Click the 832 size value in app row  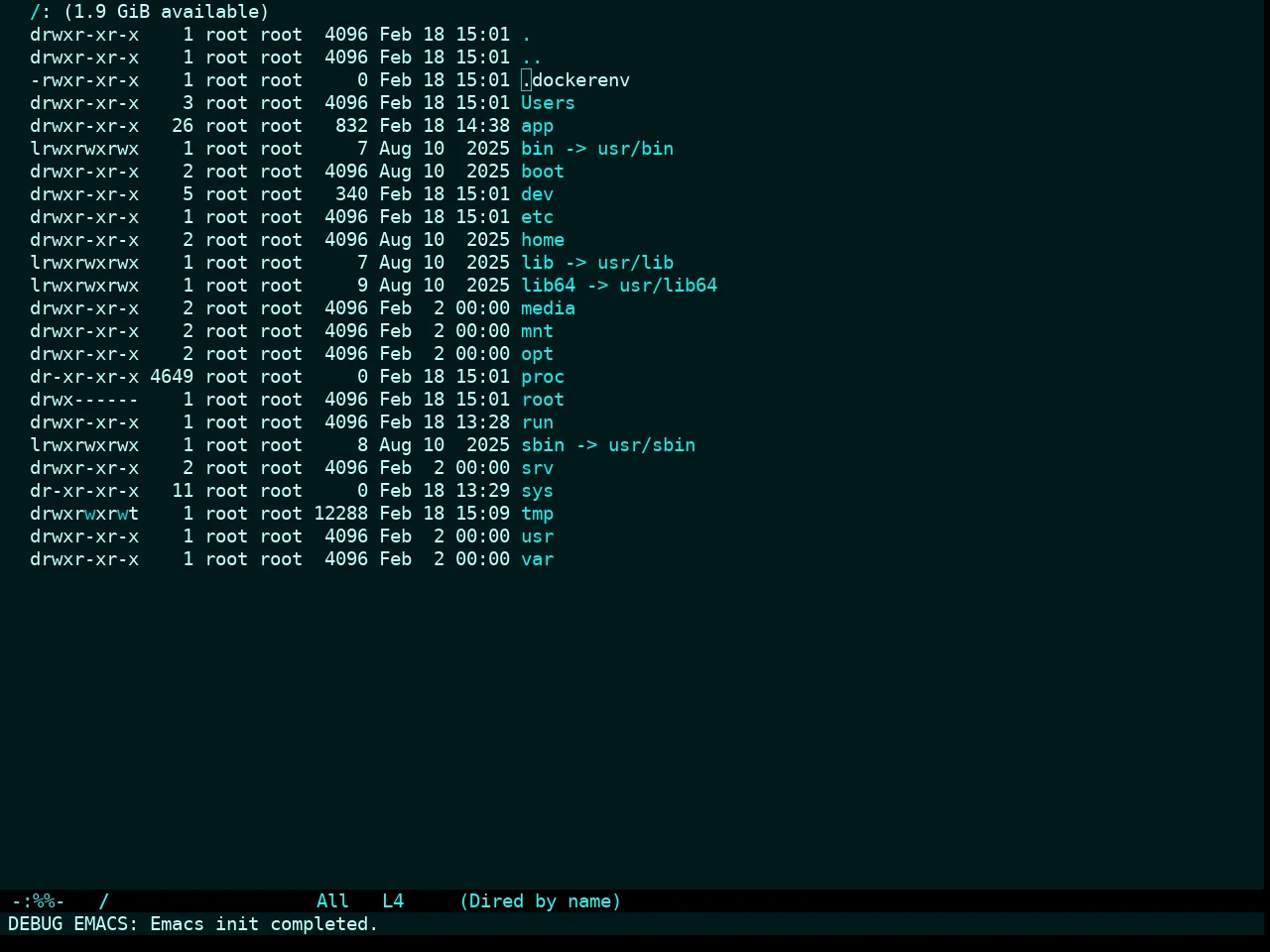(351, 126)
